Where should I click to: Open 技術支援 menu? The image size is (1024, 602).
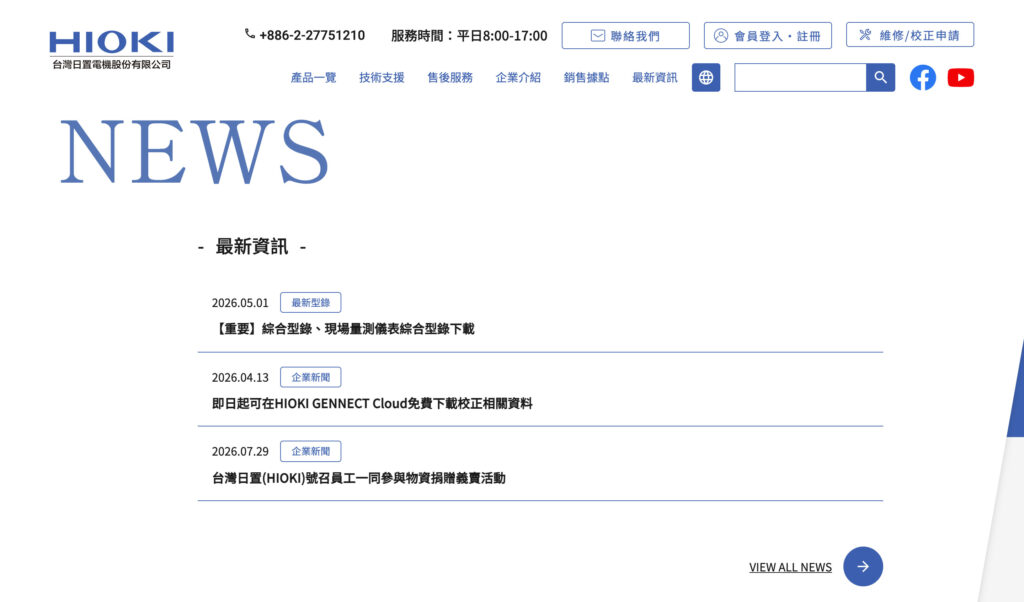[381, 78]
